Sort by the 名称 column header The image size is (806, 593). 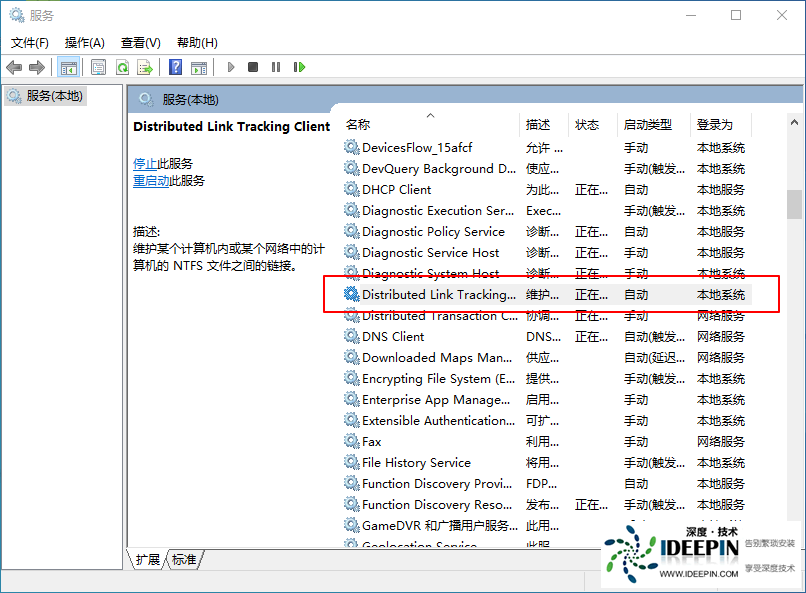click(x=431, y=124)
